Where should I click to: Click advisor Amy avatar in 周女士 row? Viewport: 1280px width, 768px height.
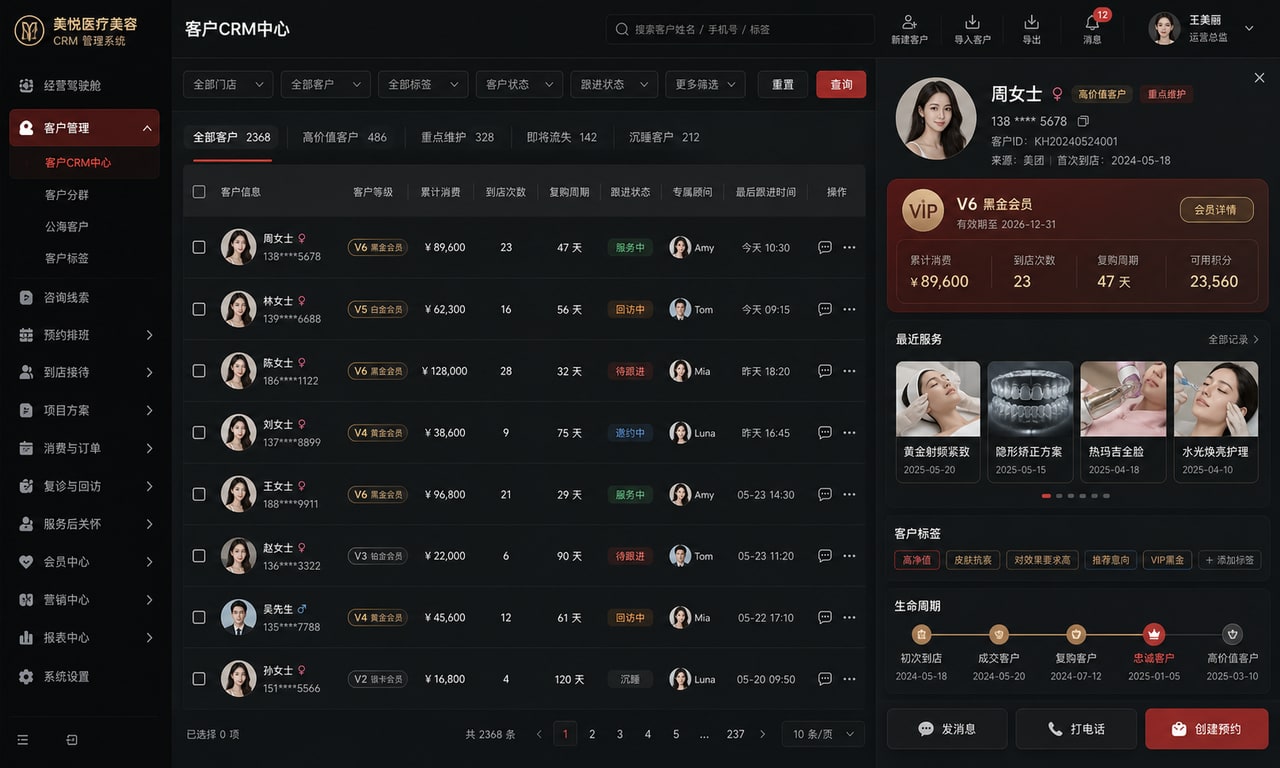point(680,247)
